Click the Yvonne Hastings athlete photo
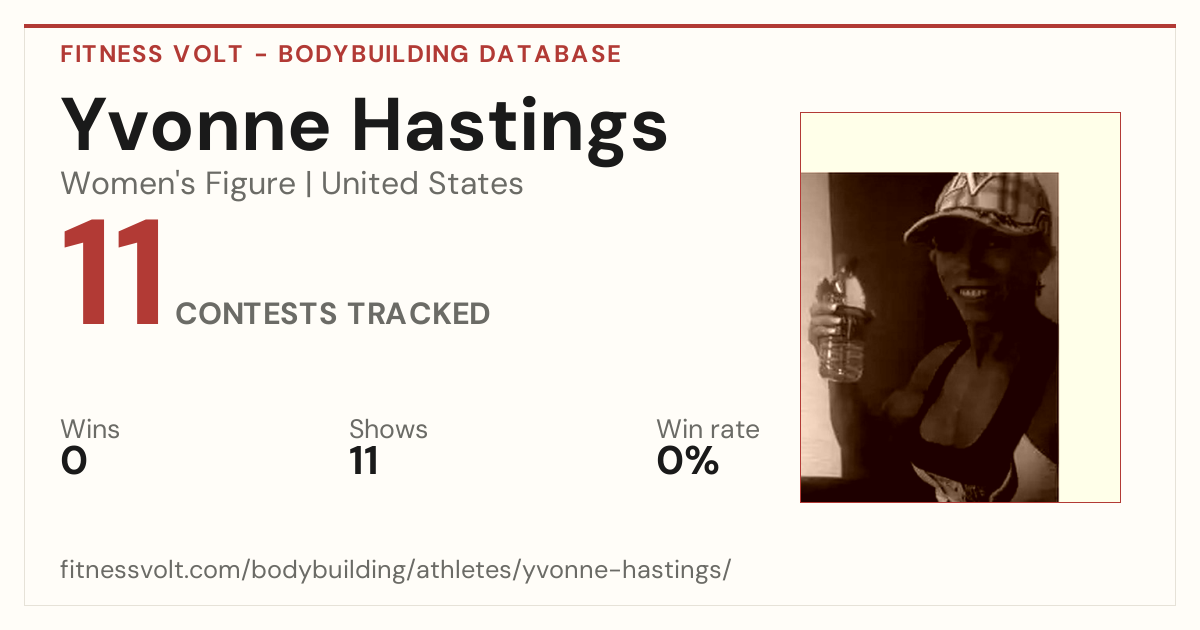The width and height of the screenshot is (1200, 630). pyautogui.click(x=930, y=337)
